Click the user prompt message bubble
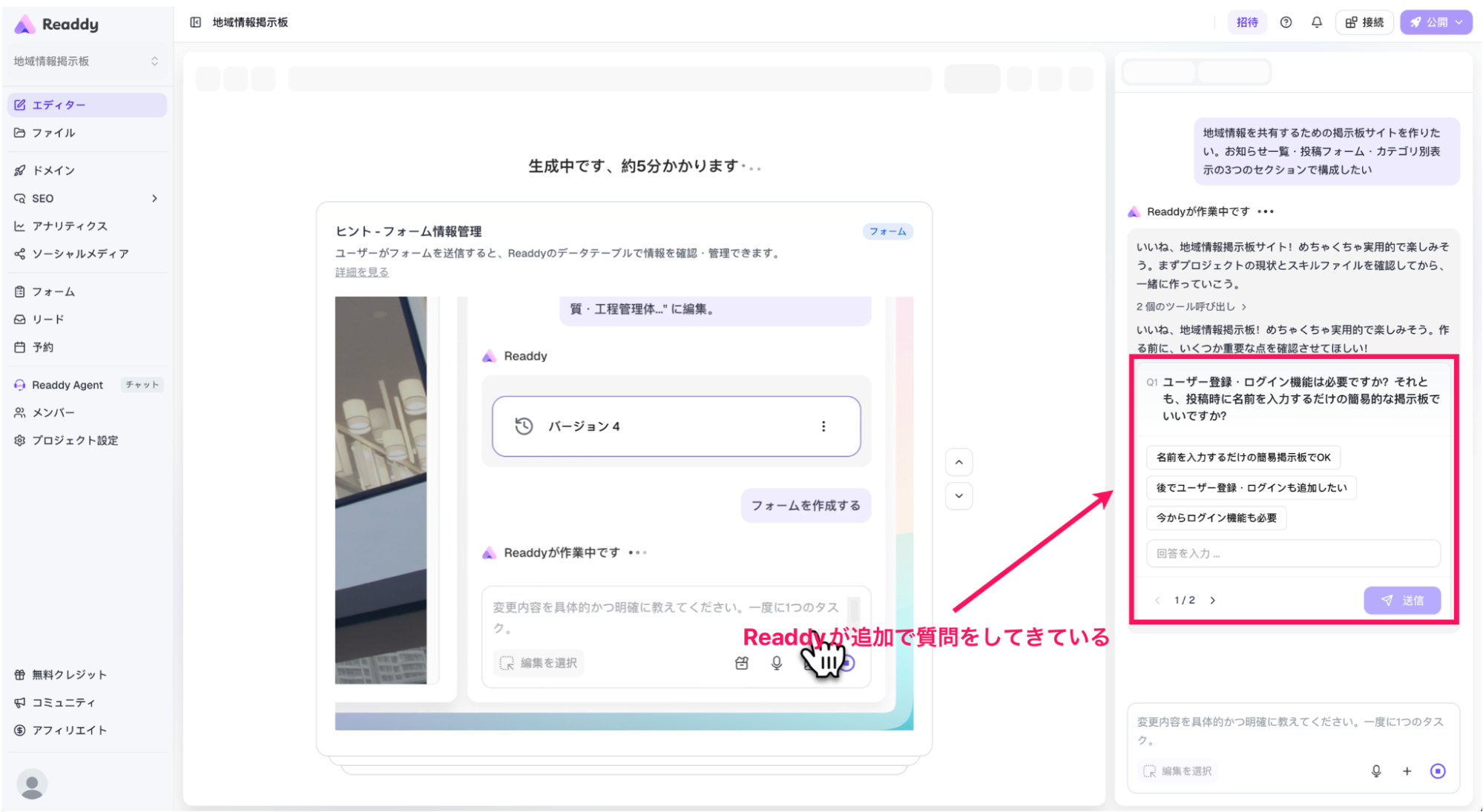 tap(1326, 151)
